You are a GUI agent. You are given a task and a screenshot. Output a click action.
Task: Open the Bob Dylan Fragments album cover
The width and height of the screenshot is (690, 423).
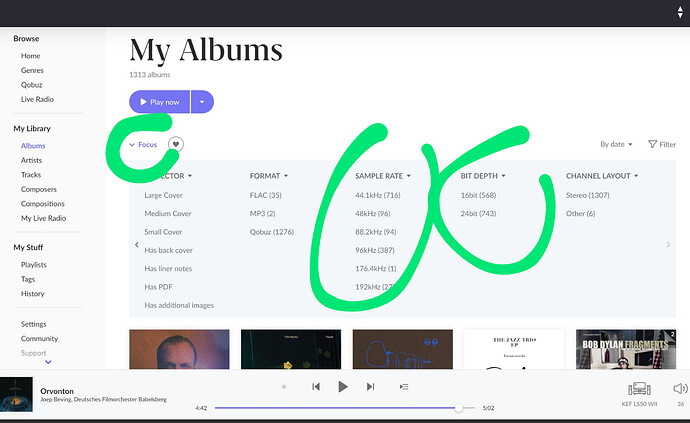tap(626, 349)
